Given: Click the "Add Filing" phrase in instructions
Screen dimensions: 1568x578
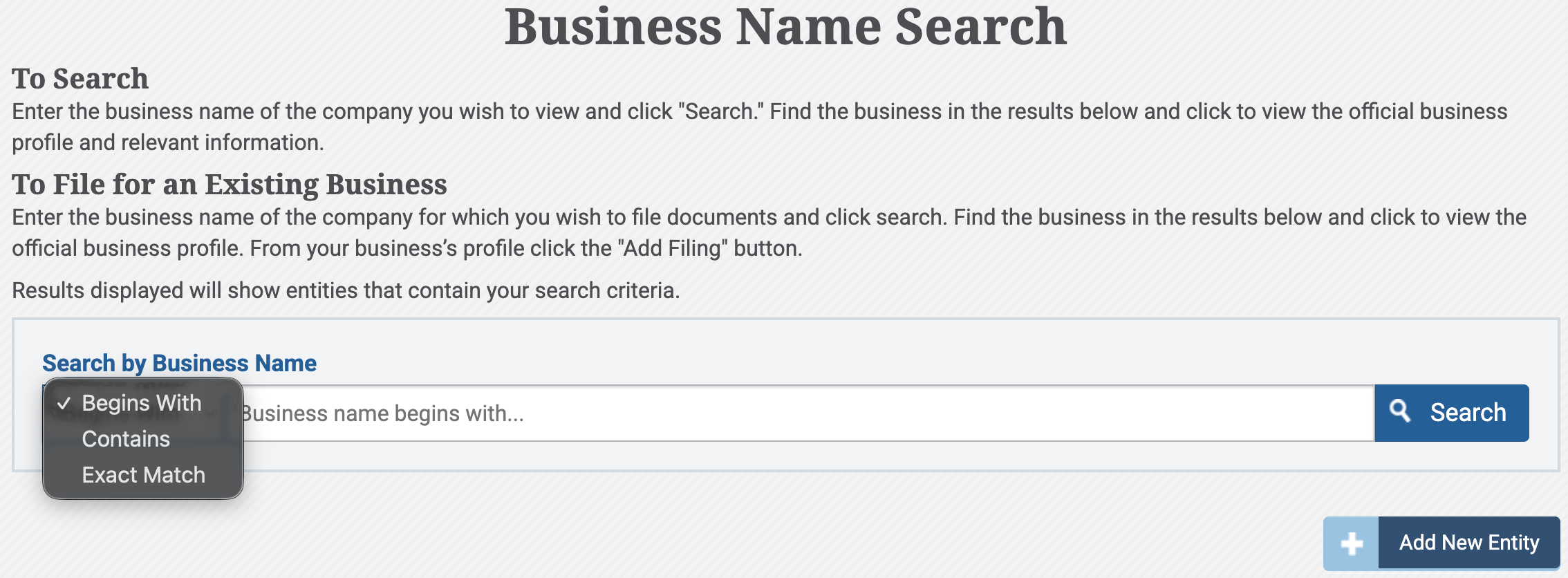Looking at the screenshot, I should pyautogui.click(x=672, y=248).
